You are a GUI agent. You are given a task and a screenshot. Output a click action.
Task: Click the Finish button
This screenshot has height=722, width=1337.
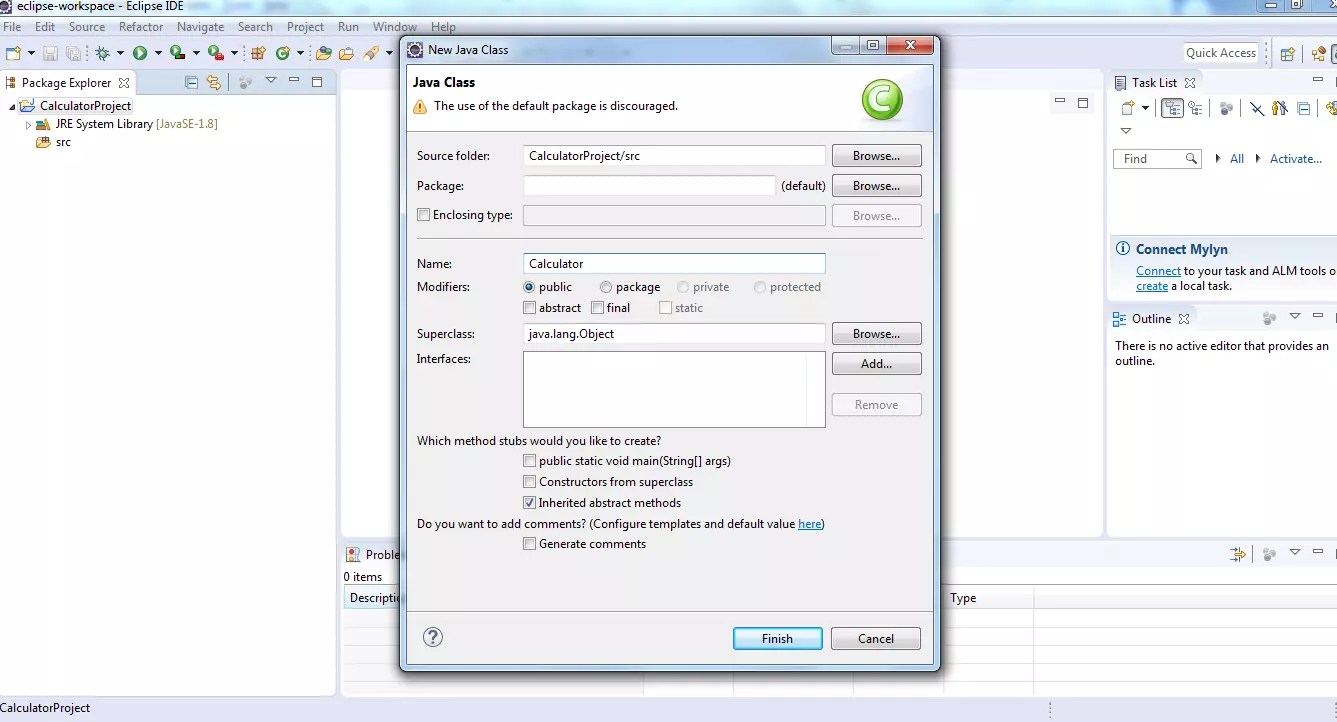777,638
